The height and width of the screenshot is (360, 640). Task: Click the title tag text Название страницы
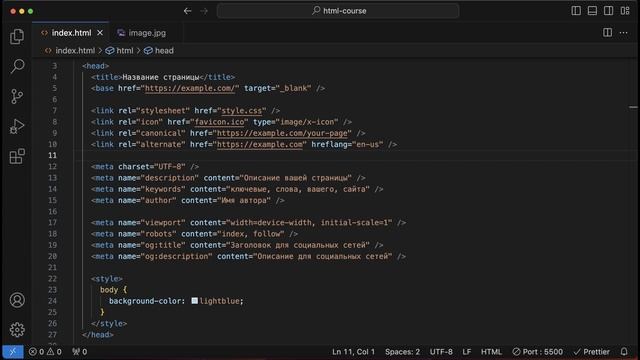coord(161,77)
